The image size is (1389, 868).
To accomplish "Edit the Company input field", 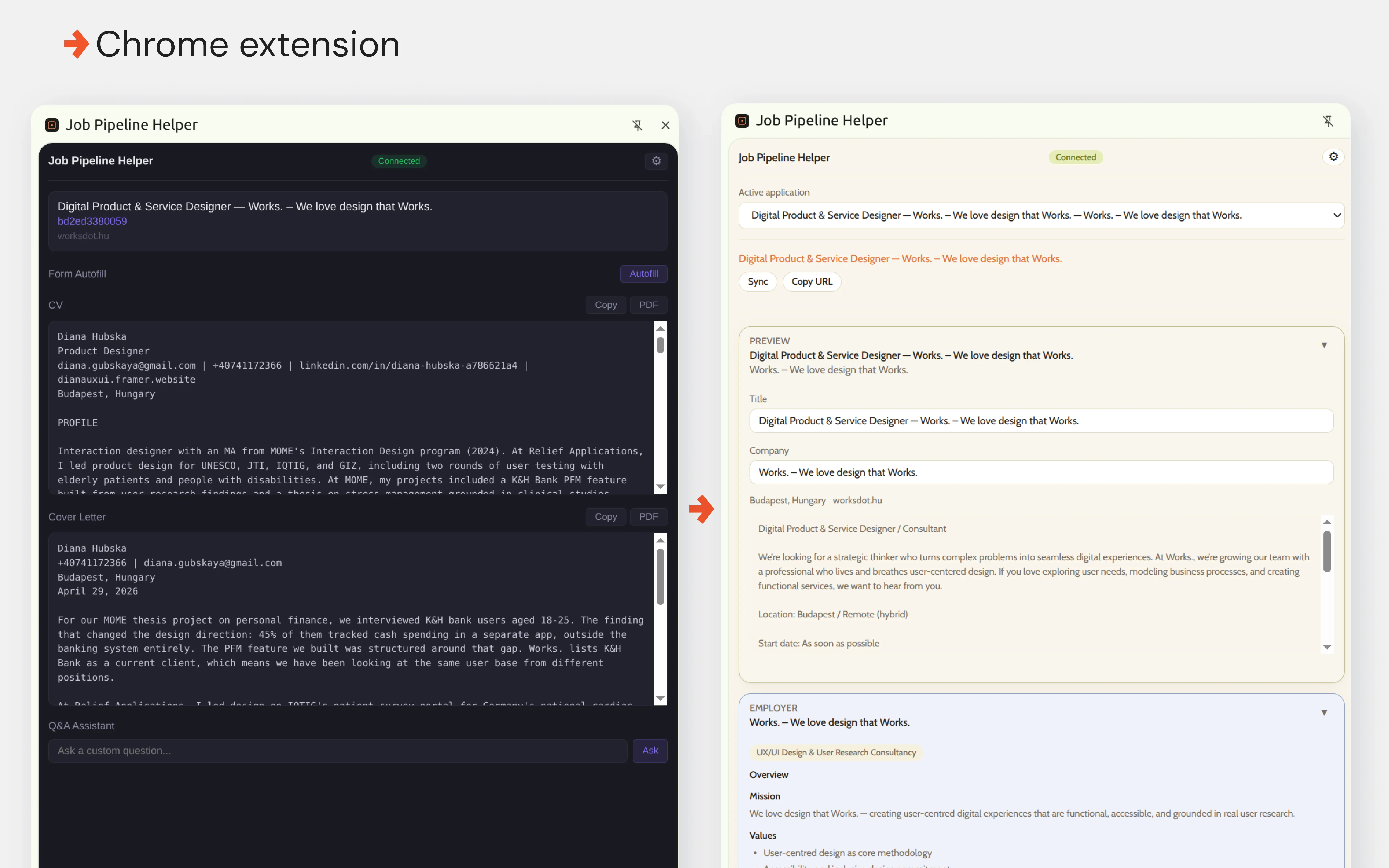I will (1041, 473).
